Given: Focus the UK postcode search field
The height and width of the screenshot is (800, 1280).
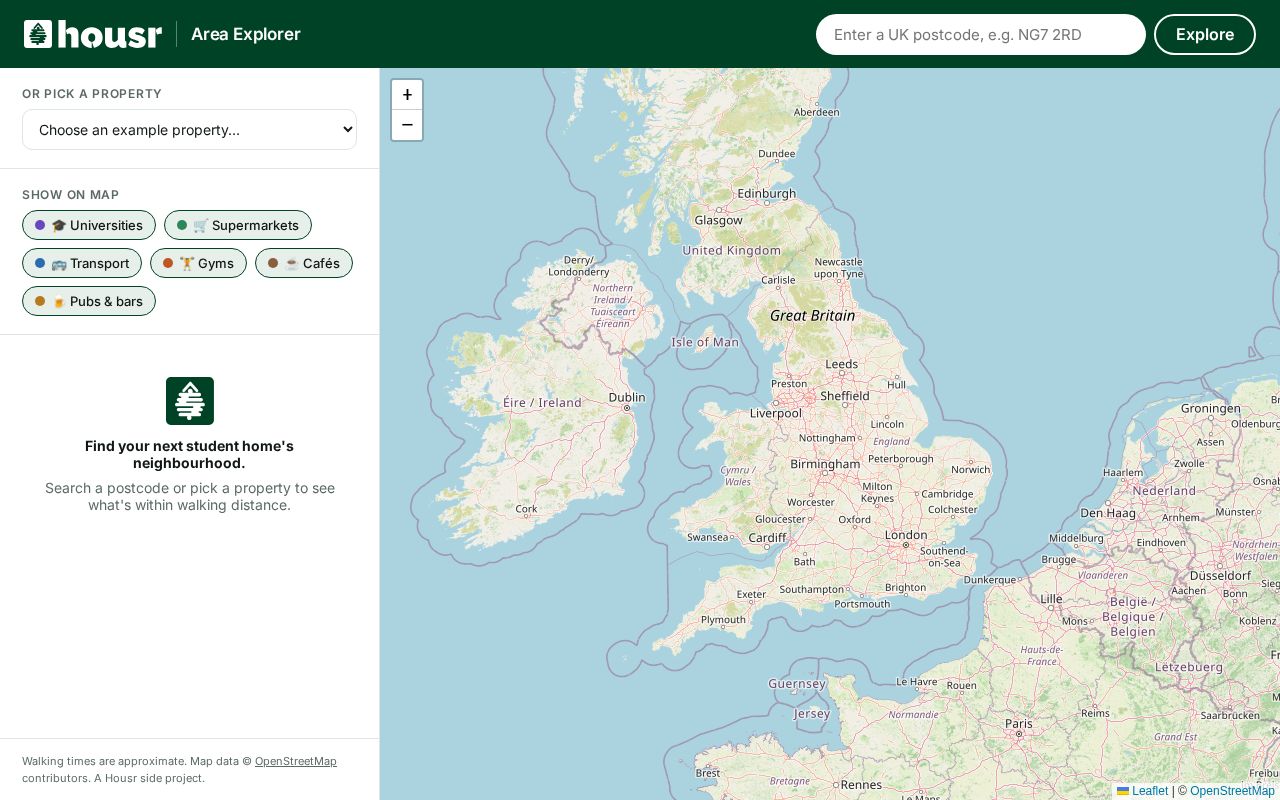Looking at the screenshot, I should click(981, 34).
